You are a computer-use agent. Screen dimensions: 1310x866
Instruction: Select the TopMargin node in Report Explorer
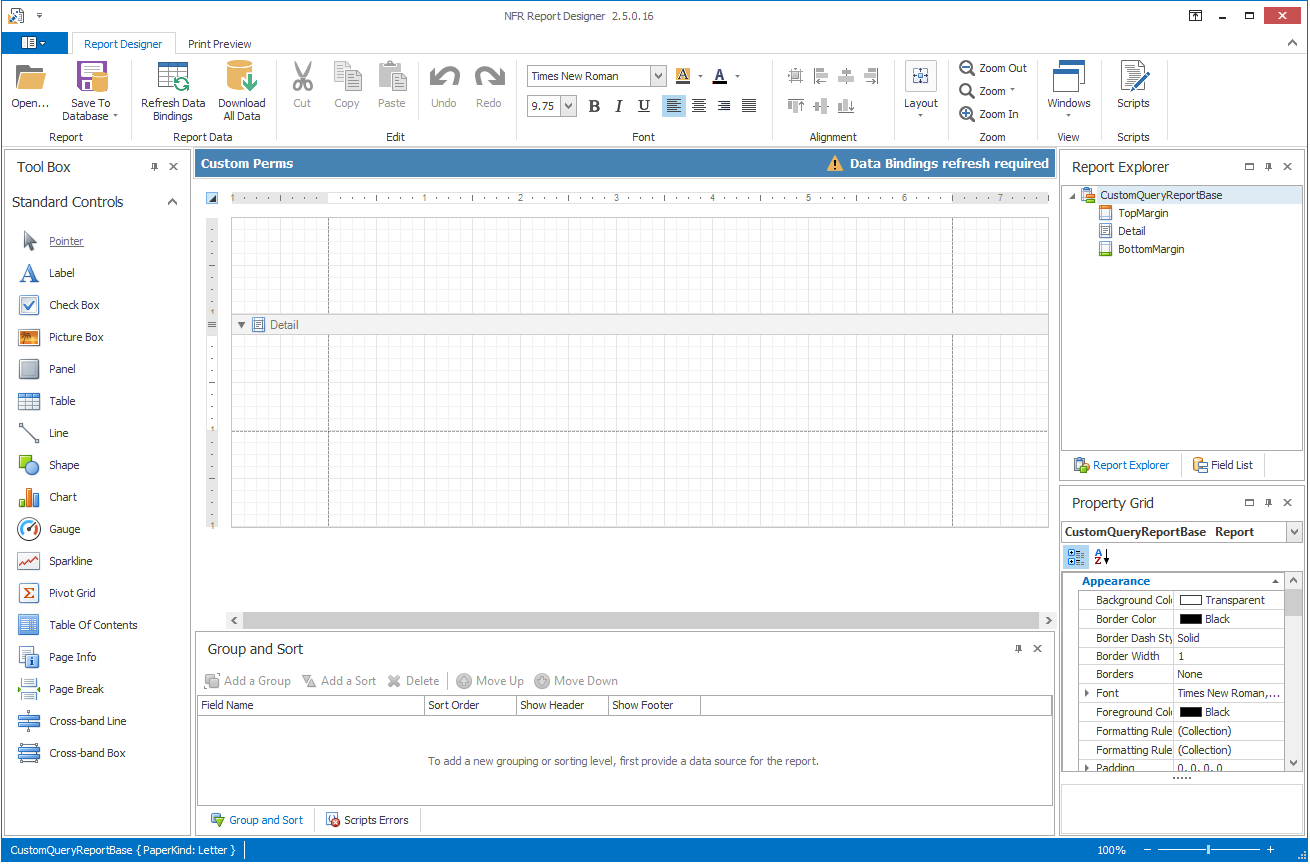click(1142, 213)
